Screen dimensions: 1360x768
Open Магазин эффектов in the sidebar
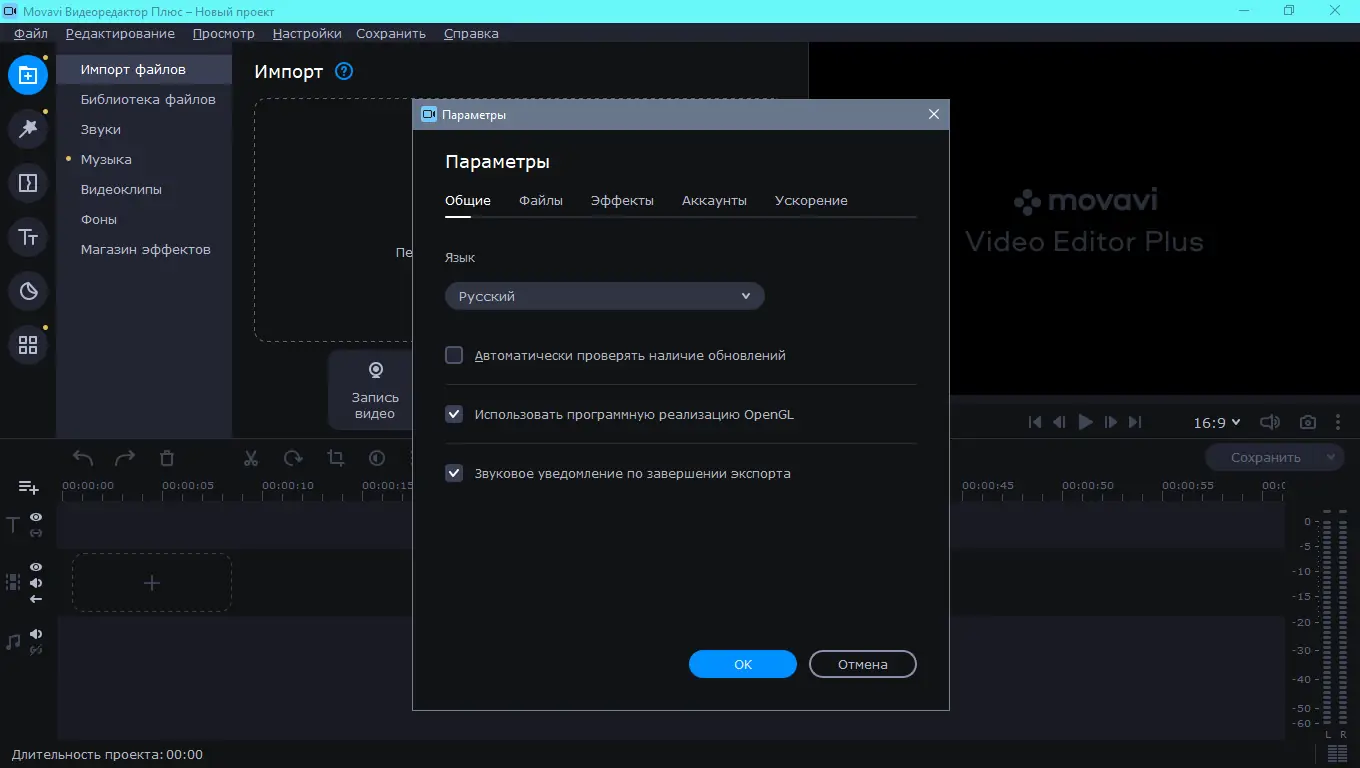146,249
